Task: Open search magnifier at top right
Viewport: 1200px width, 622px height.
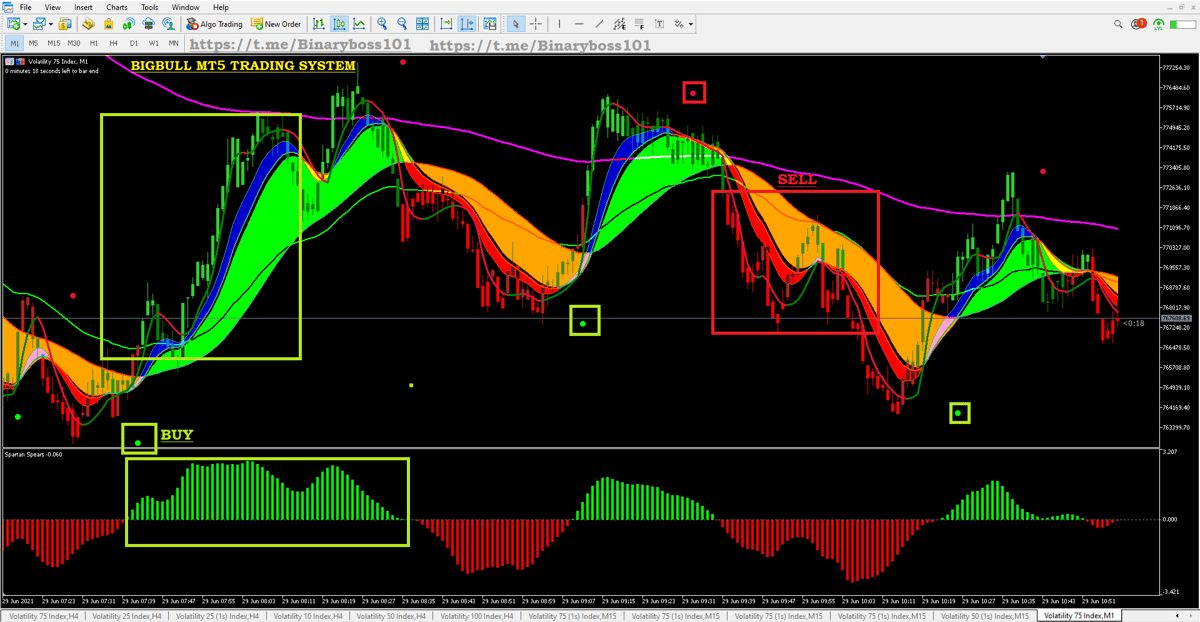Action: point(1118,24)
